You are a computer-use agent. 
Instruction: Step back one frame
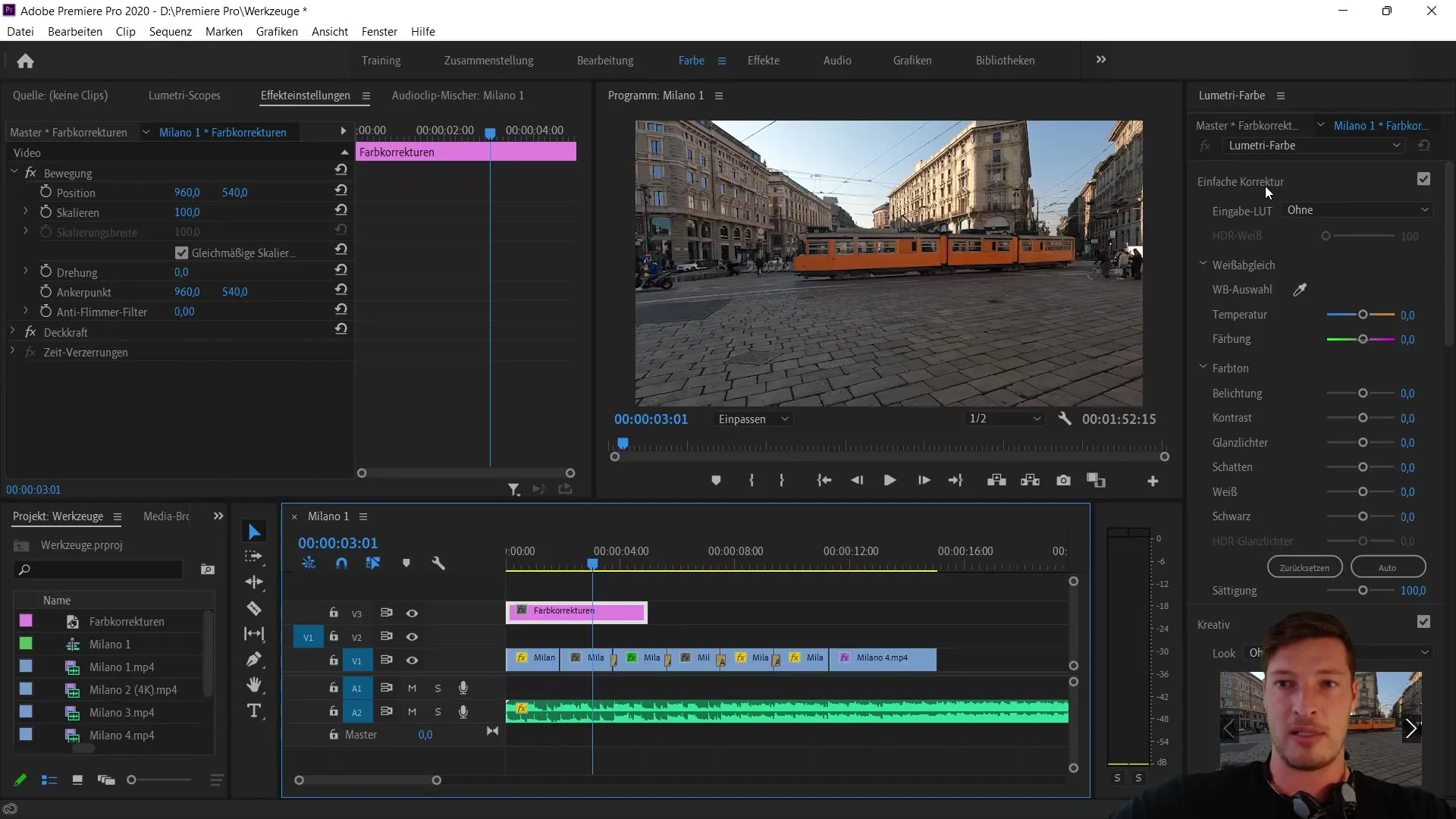point(857,481)
